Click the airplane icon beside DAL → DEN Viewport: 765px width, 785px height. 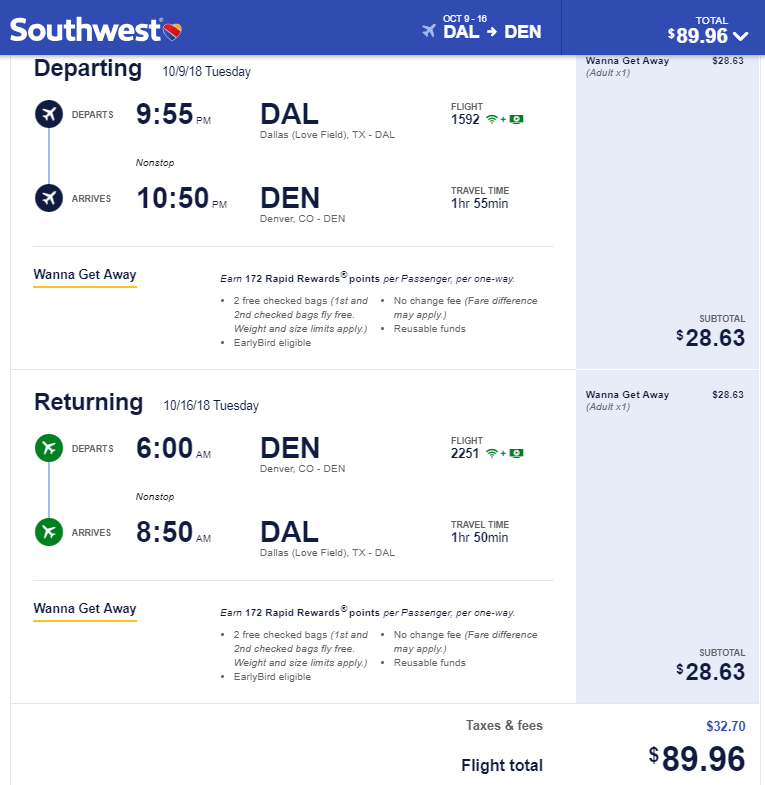point(429,31)
